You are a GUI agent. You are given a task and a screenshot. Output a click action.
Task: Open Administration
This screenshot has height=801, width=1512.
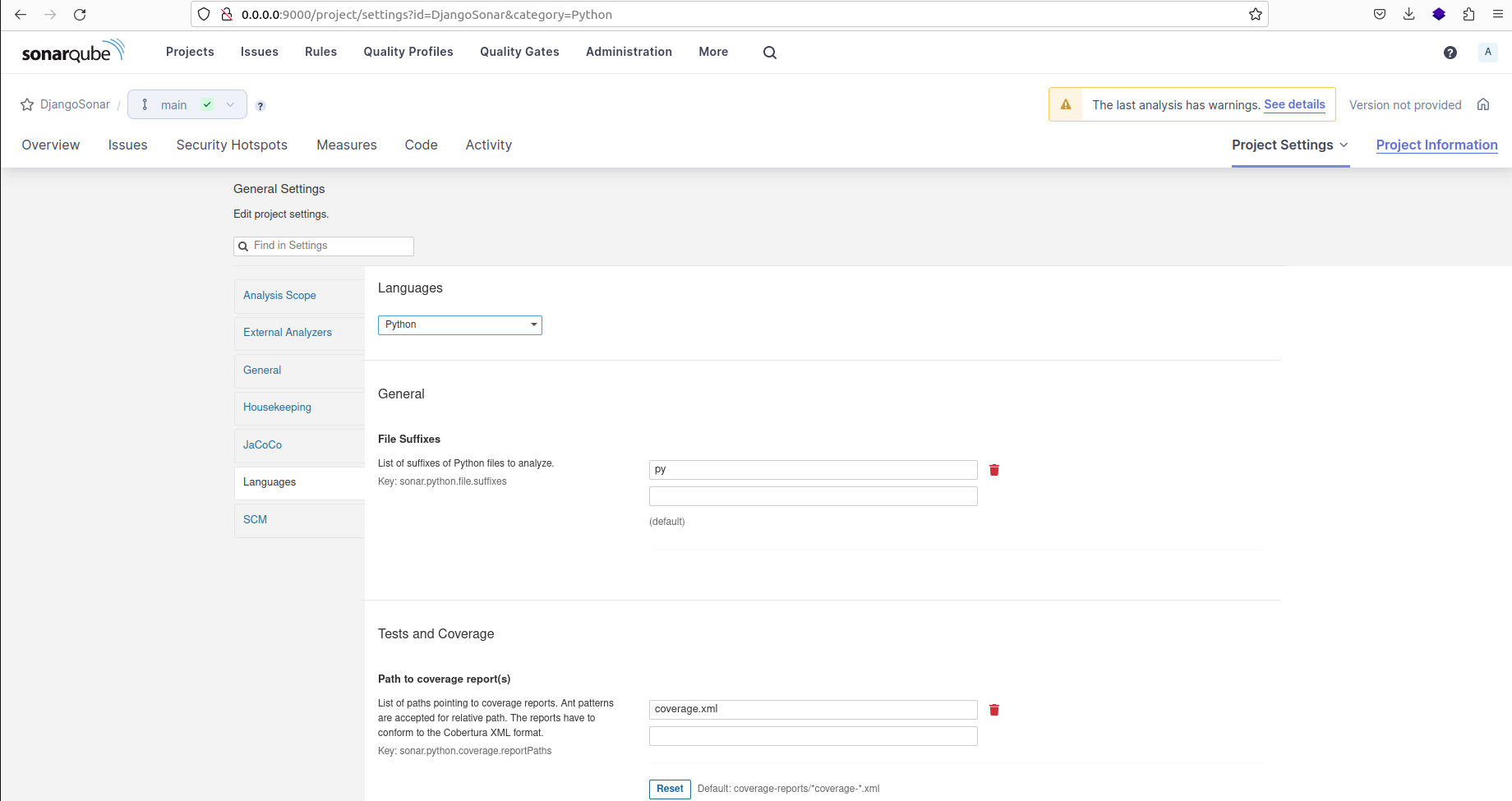629,52
